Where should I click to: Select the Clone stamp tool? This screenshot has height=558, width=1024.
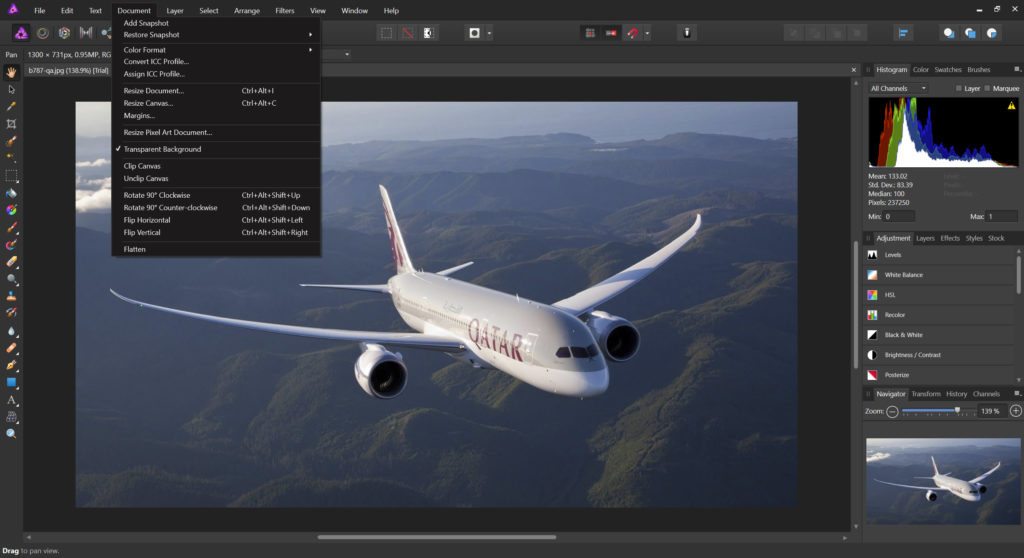click(x=11, y=296)
